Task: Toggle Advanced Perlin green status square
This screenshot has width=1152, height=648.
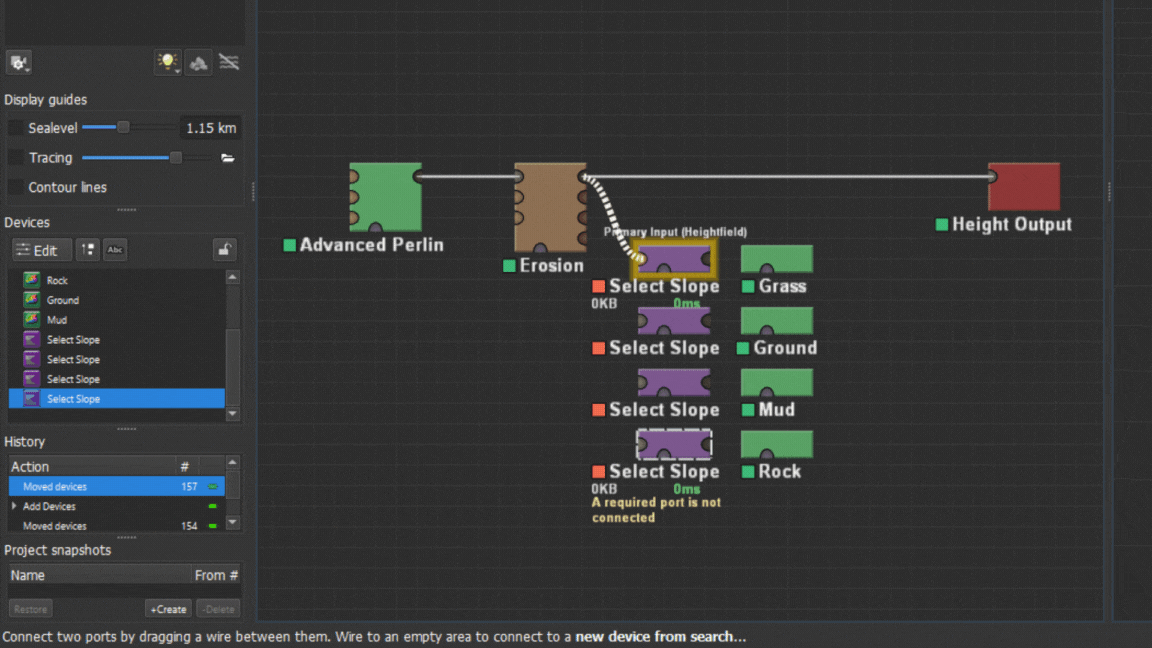Action: tap(289, 245)
